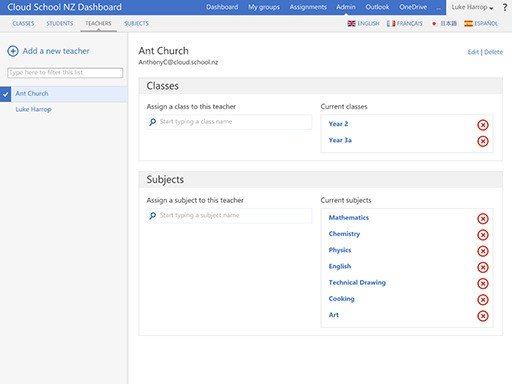
Task: Switch the language to Español
Action: pos(486,24)
